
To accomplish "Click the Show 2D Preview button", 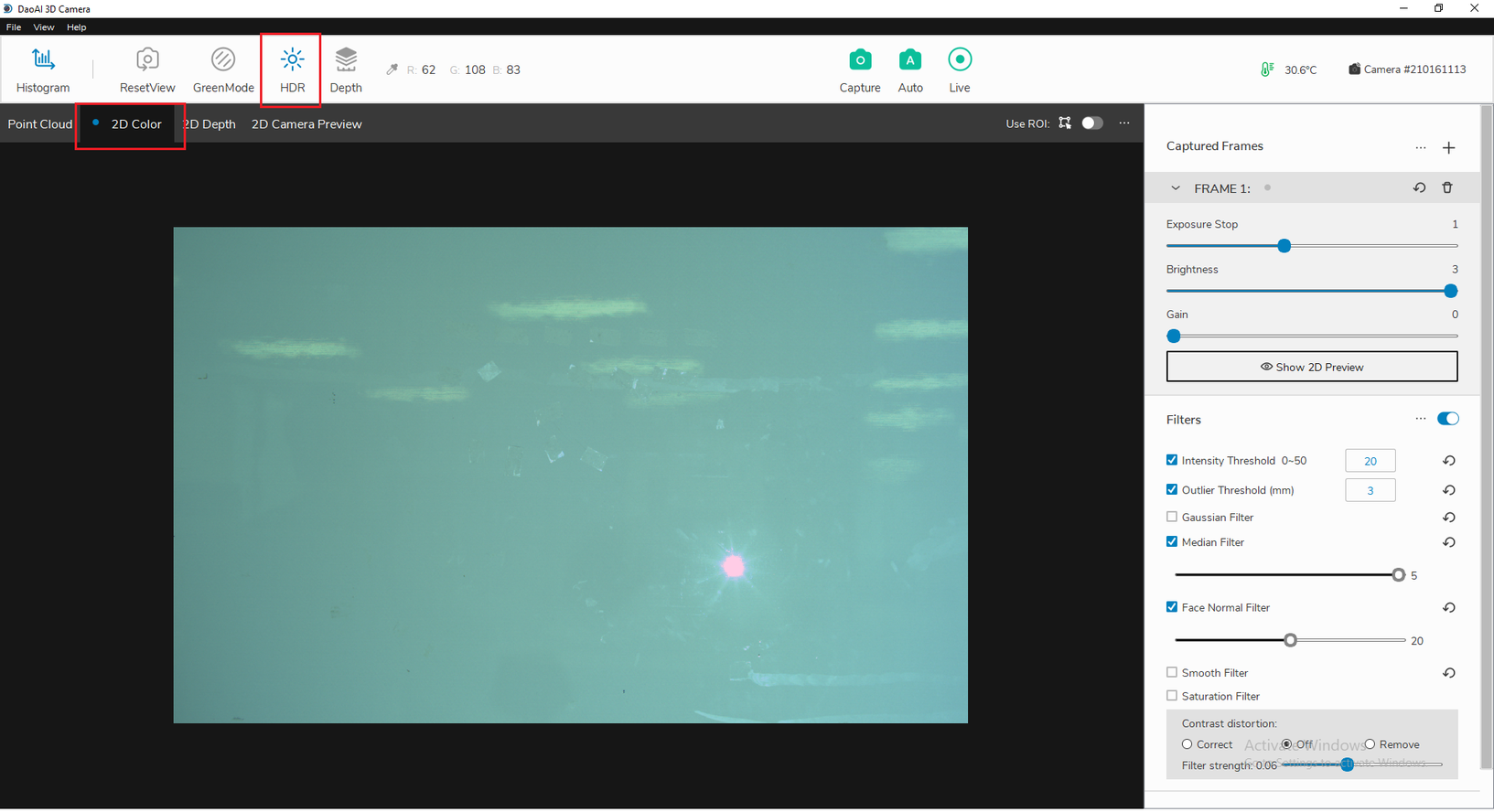I will click(1311, 367).
